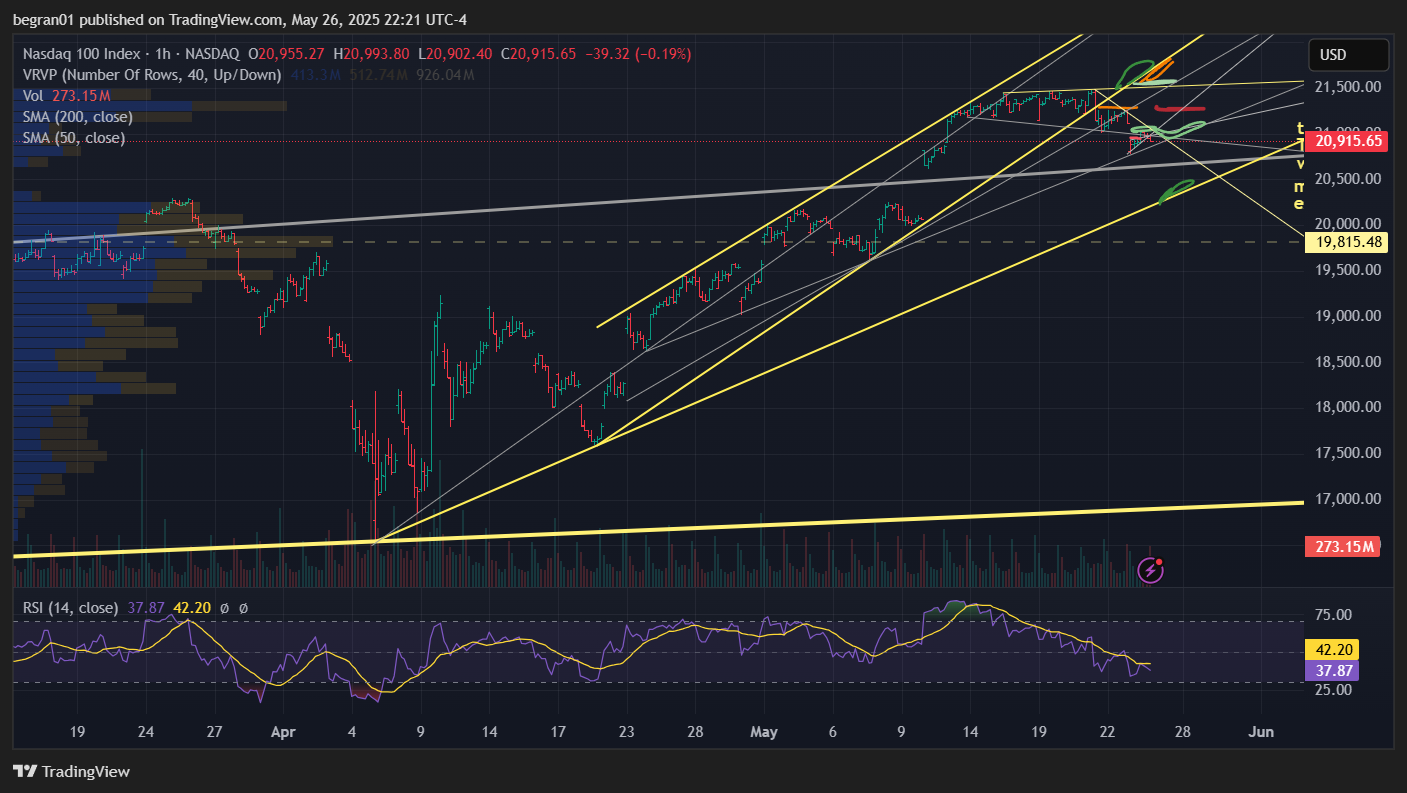This screenshot has width=1407, height=793.
Task: Click the 19,500.00 price axis level
Action: [x=1348, y=270]
